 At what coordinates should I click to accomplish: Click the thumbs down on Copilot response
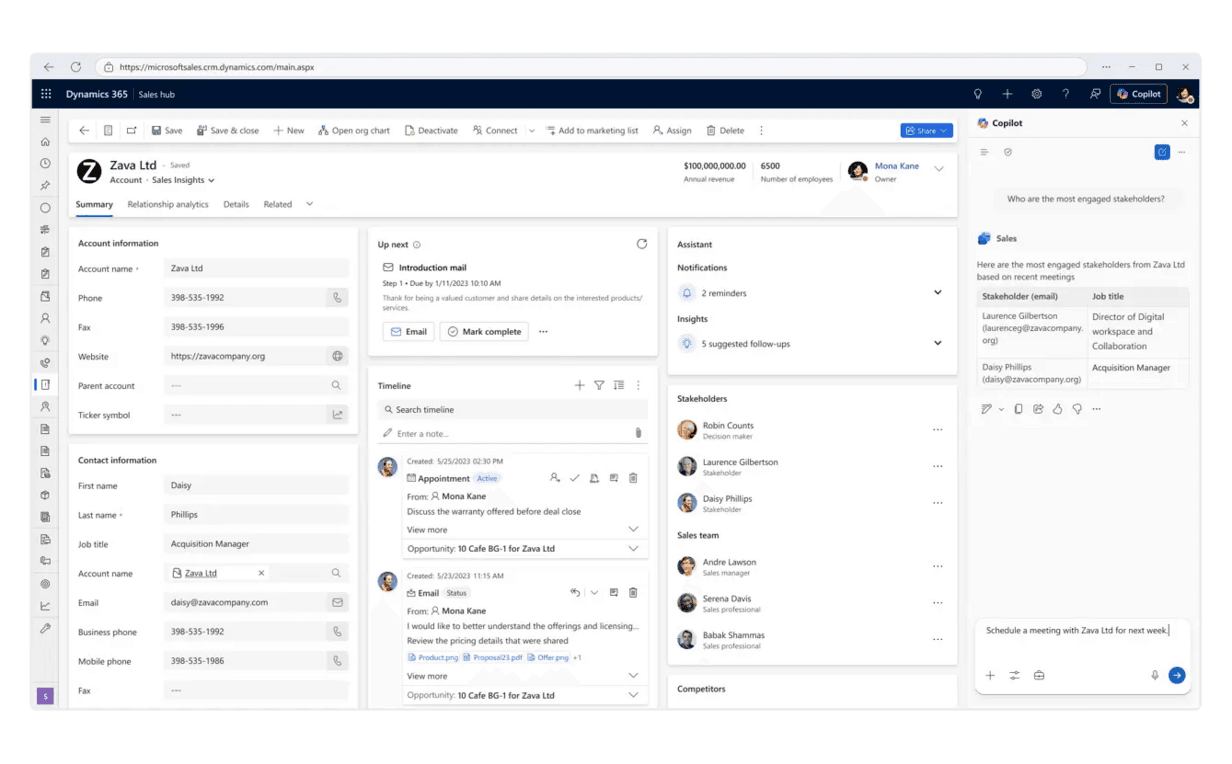pyautogui.click(x=1077, y=409)
